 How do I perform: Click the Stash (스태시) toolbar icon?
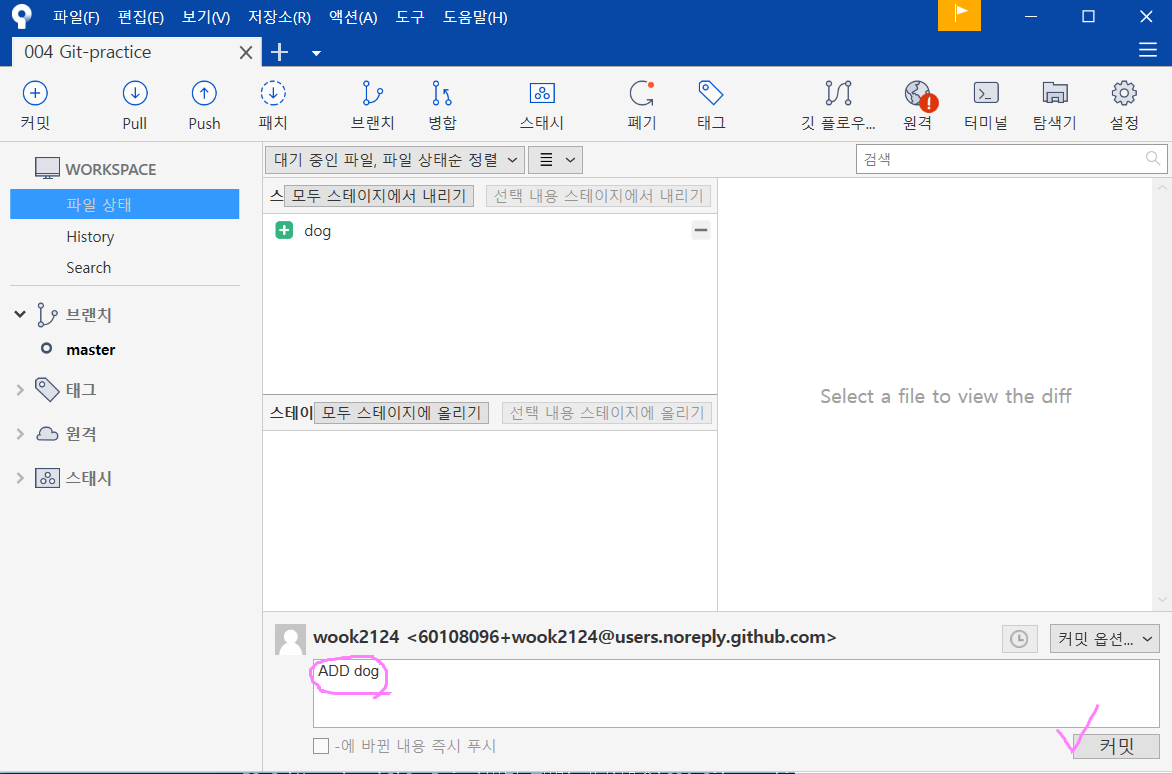pos(542,93)
